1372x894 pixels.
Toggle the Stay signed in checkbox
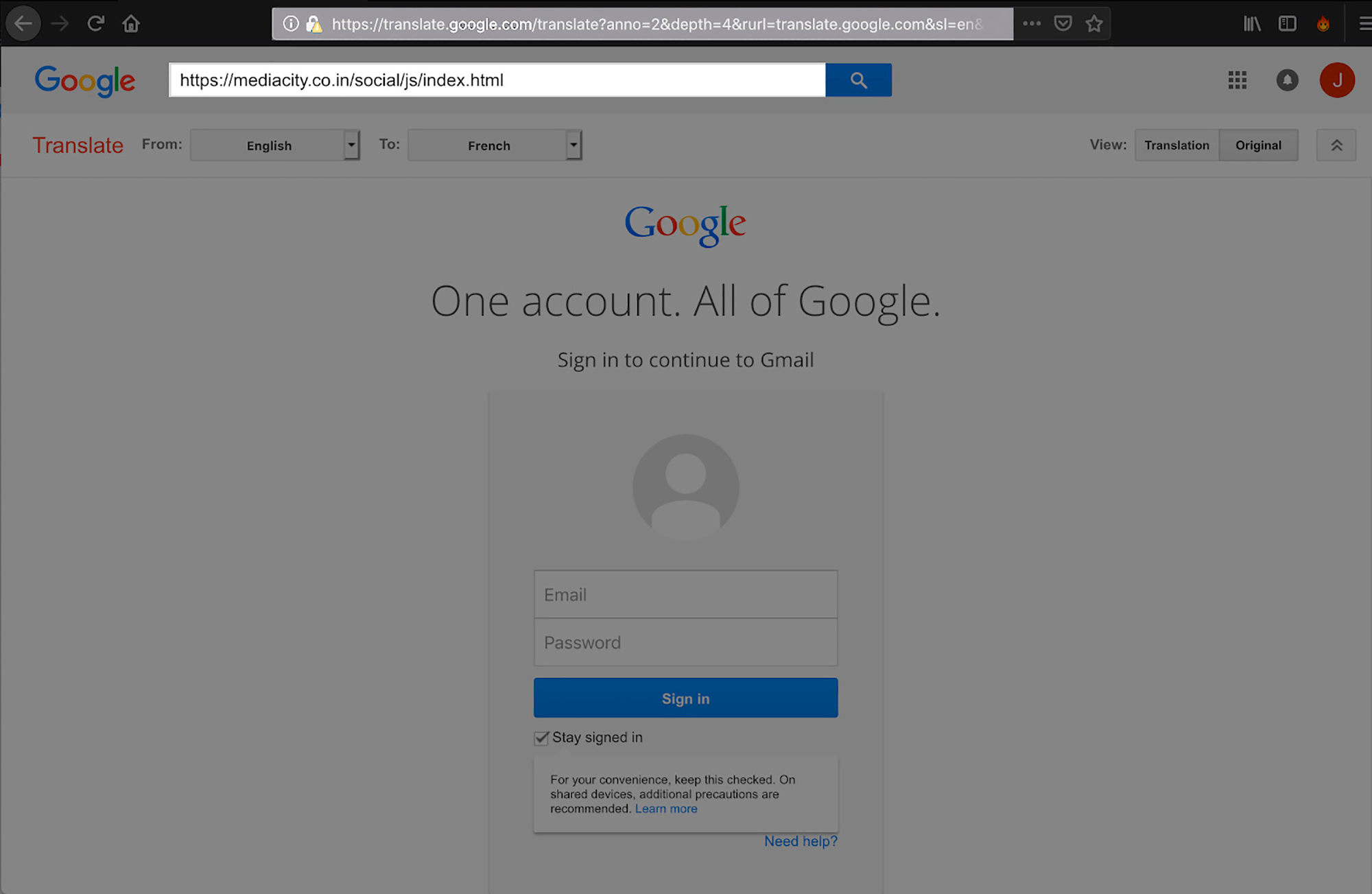pos(540,737)
